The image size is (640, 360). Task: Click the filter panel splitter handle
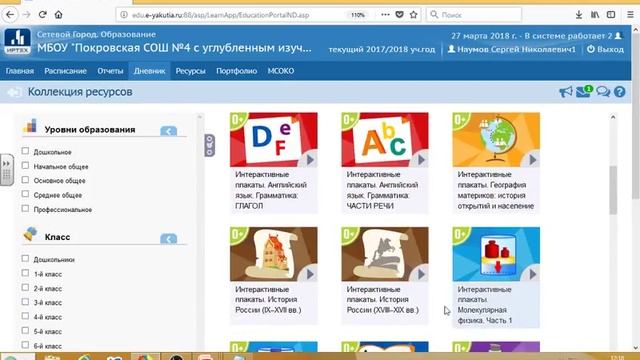pyautogui.click(x=209, y=145)
